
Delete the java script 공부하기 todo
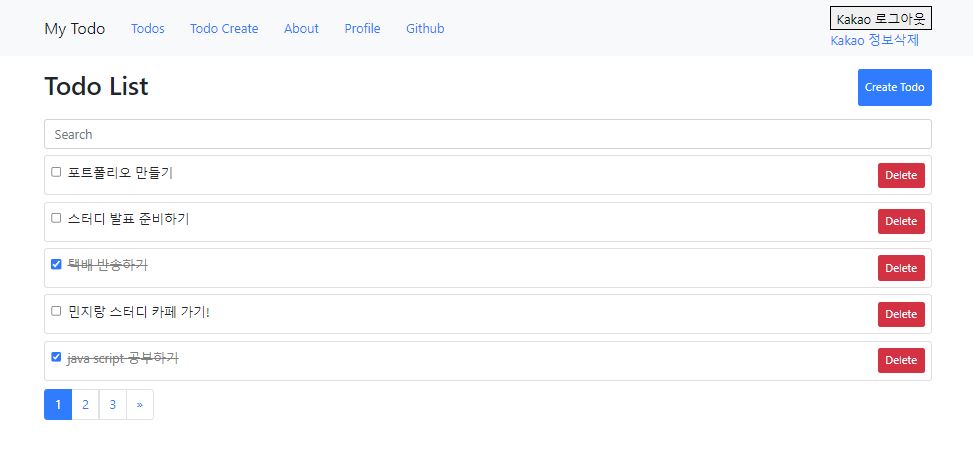point(901,361)
